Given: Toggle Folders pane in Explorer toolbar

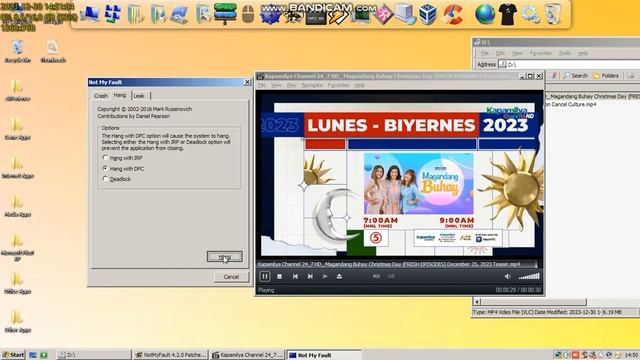Looking at the screenshot, I should [606, 76].
